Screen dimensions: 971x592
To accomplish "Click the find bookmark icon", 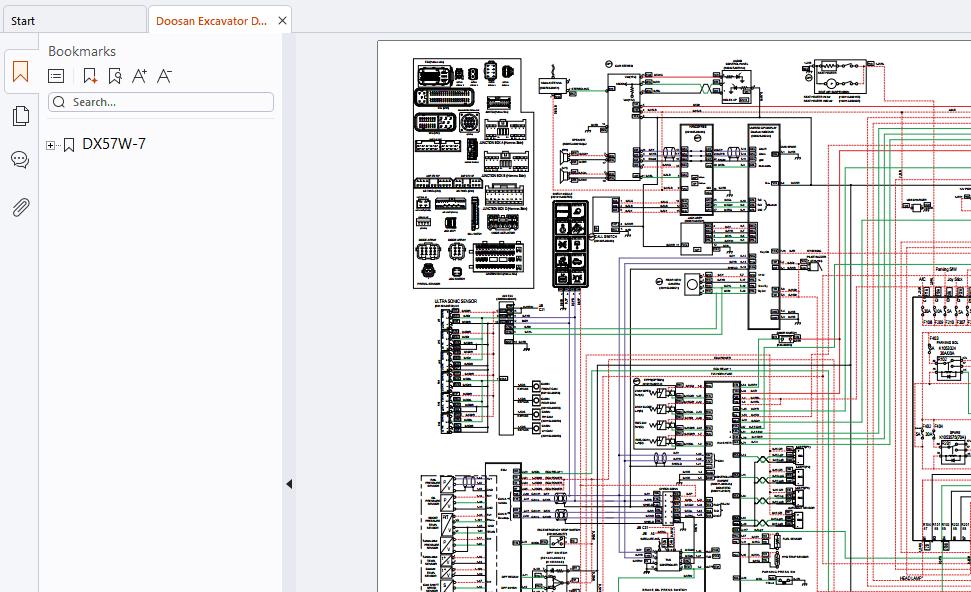I will pyautogui.click(x=115, y=76).
